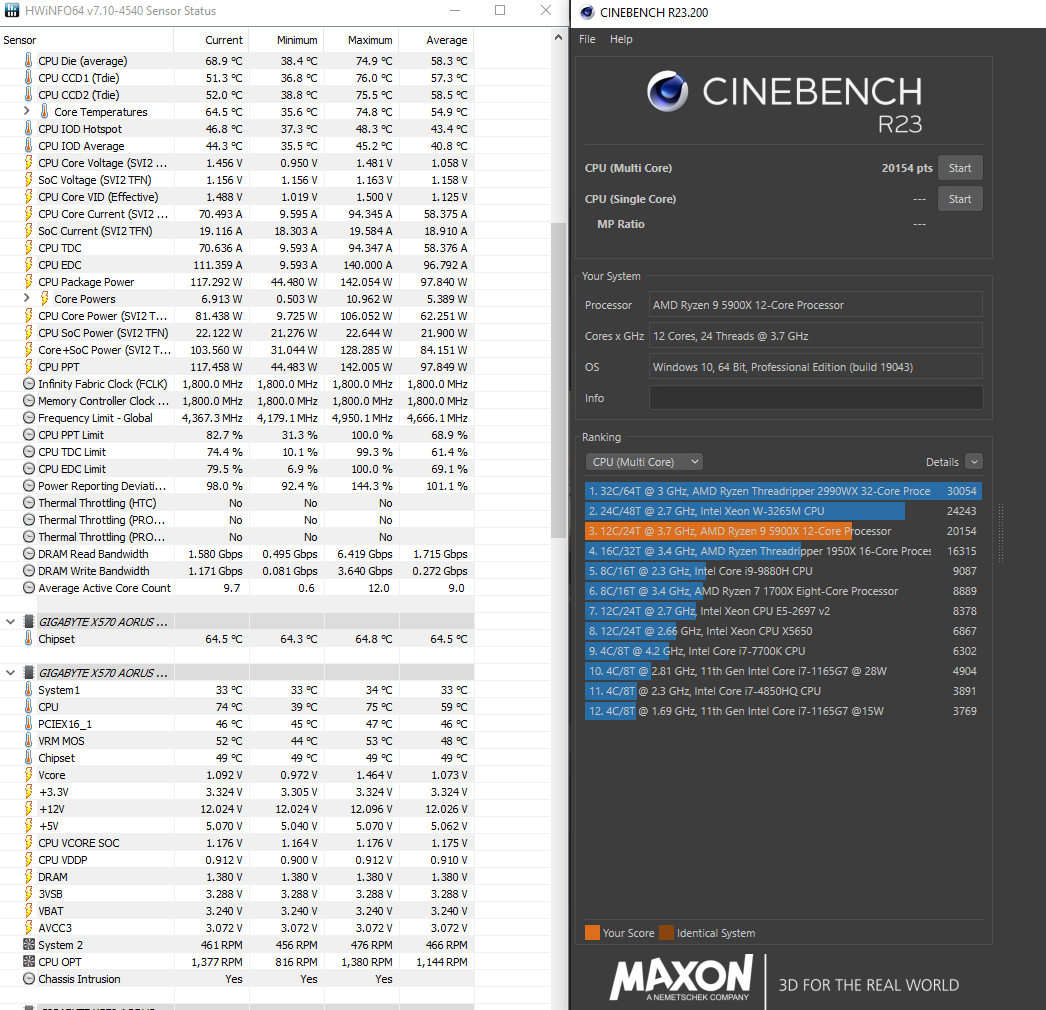Click the 20154 pts multi core score
Image resolution: width=1046 pixels, height=1010 pixels.
[x=907, y=168]
